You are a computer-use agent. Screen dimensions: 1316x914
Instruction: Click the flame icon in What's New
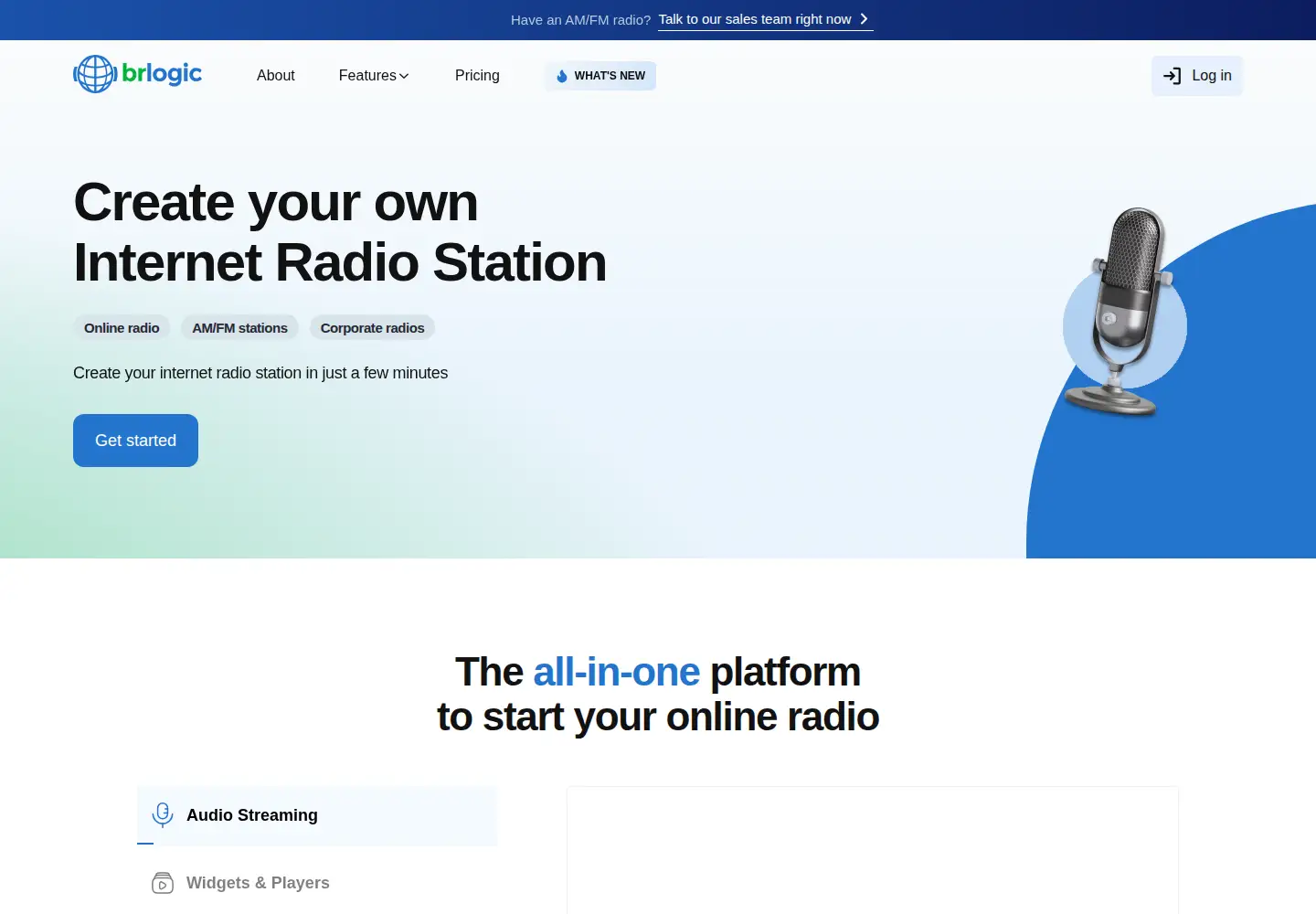pos(562,76)
